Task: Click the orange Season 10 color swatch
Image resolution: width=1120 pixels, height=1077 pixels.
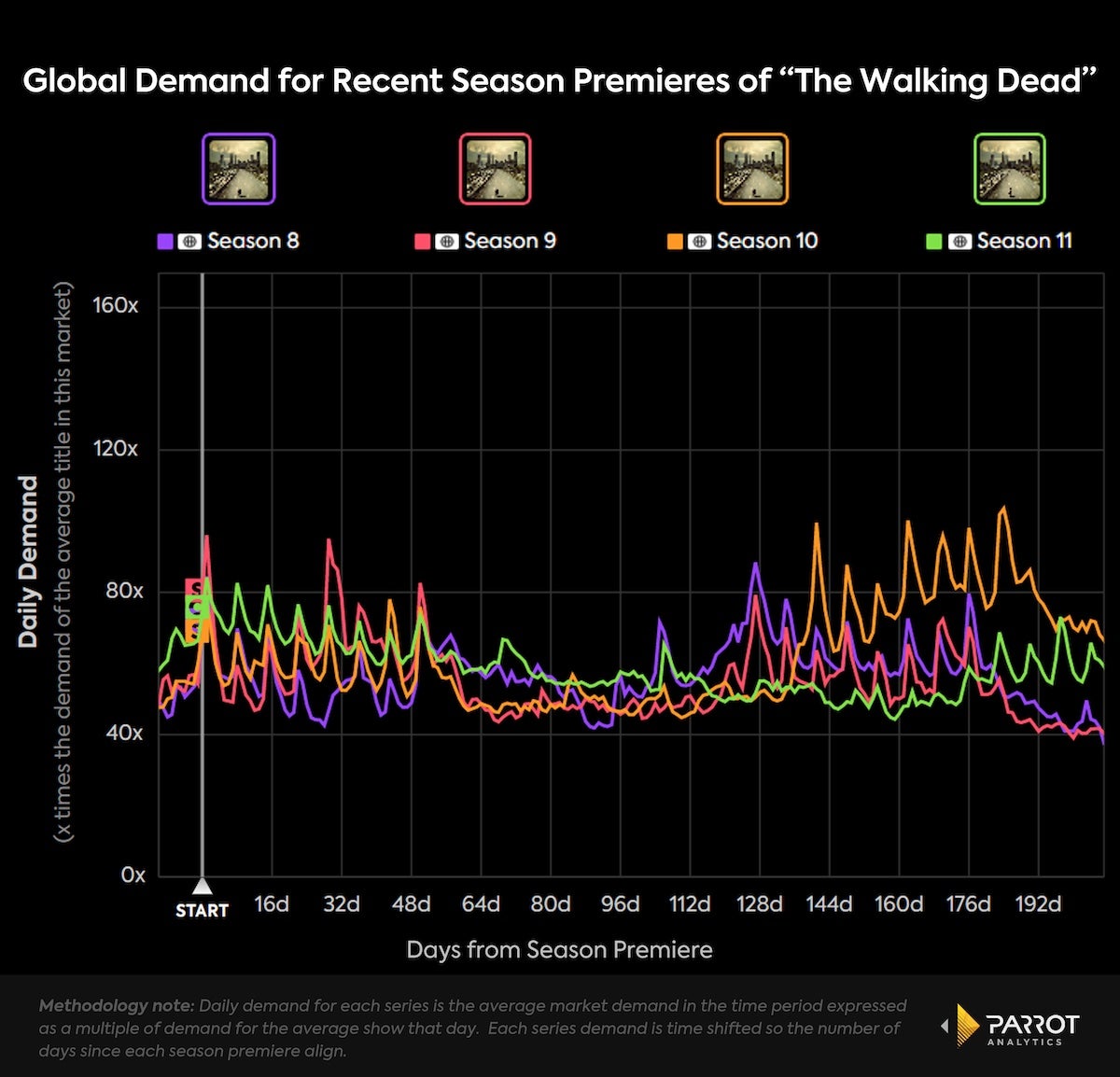Action: (677, 240)
